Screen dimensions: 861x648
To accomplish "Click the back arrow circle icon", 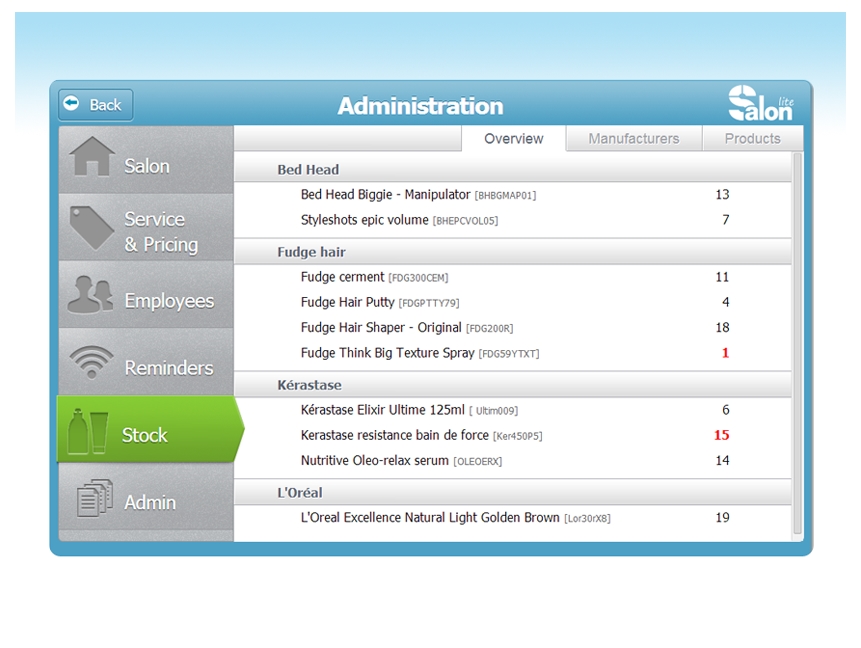I will [70, 104].
